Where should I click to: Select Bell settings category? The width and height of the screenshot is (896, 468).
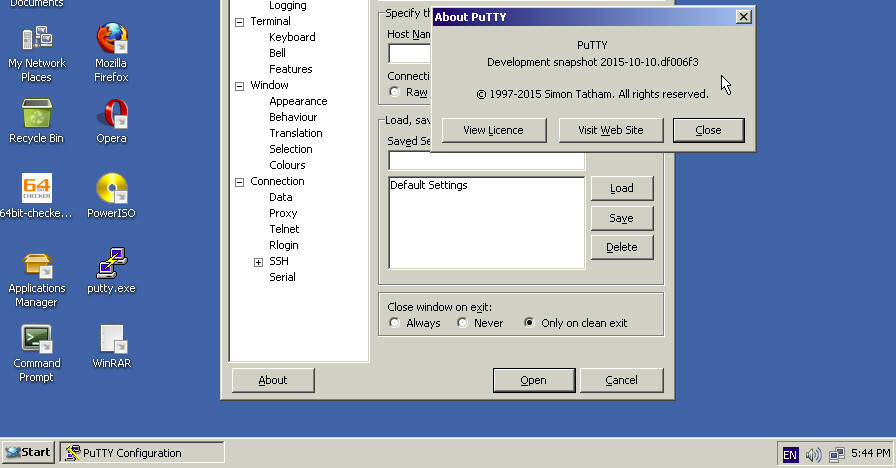click(277, 53)
